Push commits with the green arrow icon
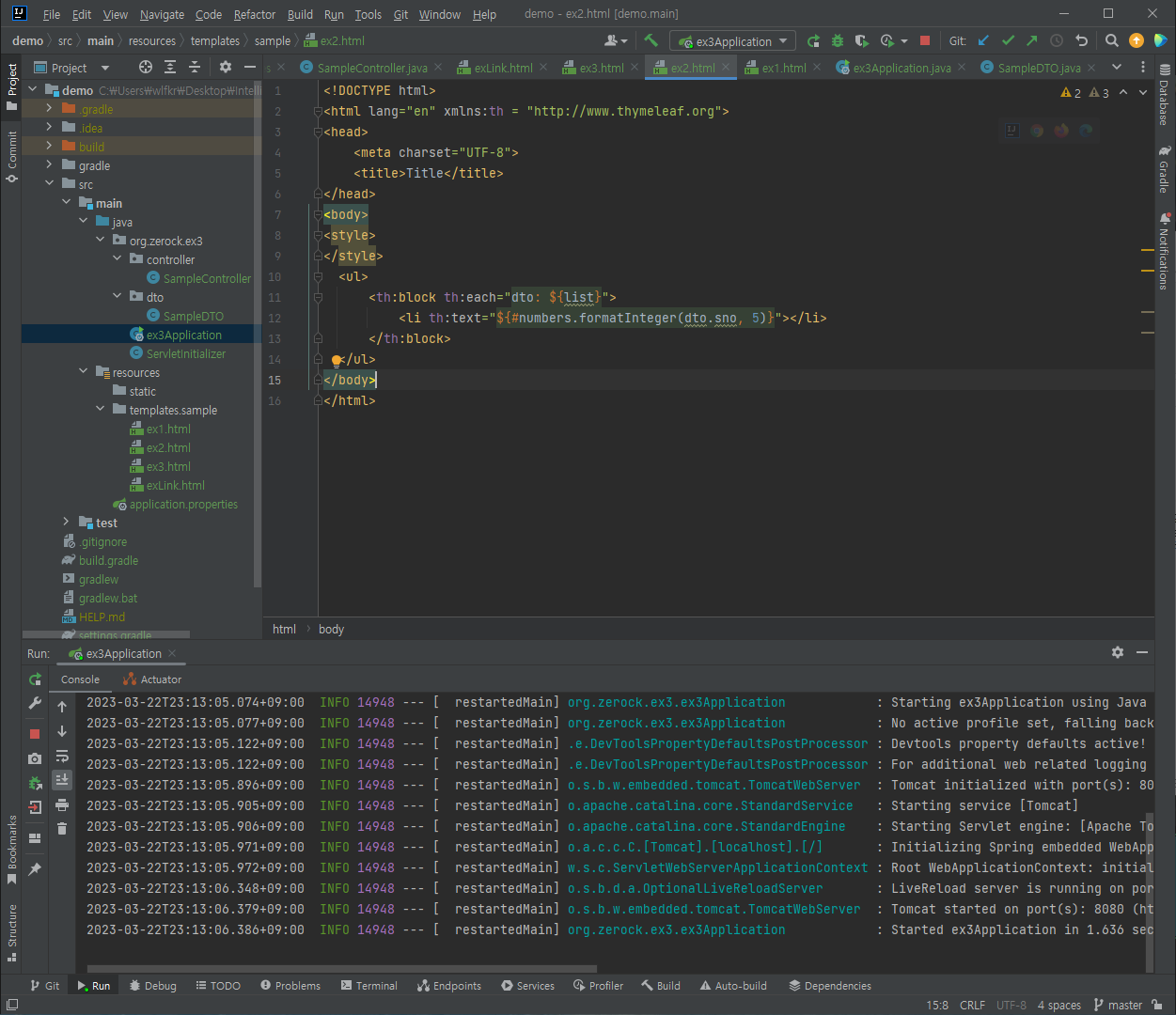Image resolution: width=1176 pixels, height=1015 pixels. [1032, 40]
